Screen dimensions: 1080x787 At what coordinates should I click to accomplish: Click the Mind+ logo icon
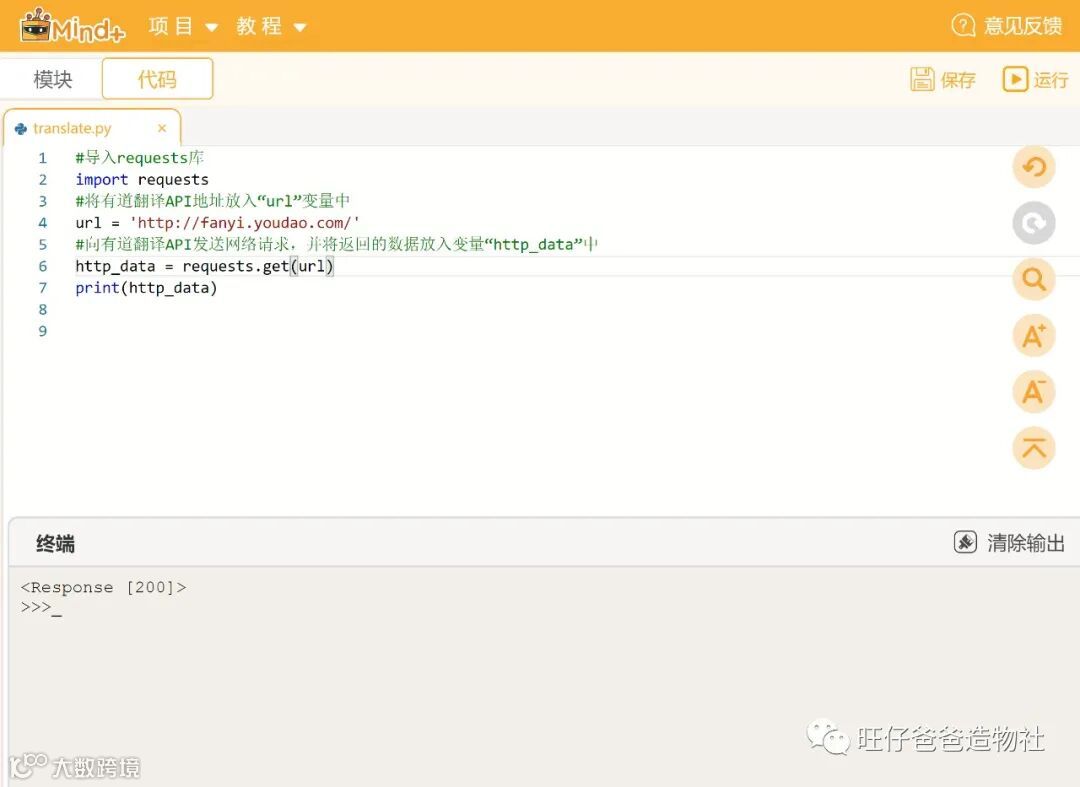click(x=72, y=26)
